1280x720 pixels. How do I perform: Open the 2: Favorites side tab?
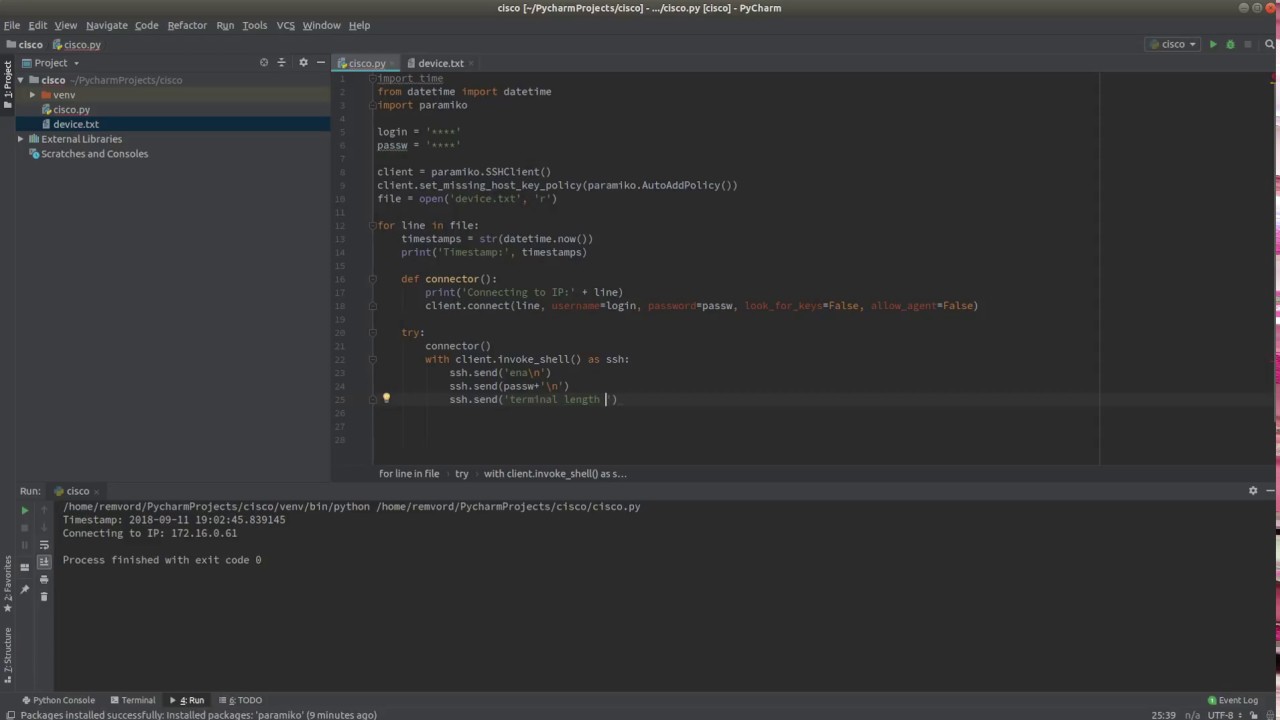coord(7,583)
